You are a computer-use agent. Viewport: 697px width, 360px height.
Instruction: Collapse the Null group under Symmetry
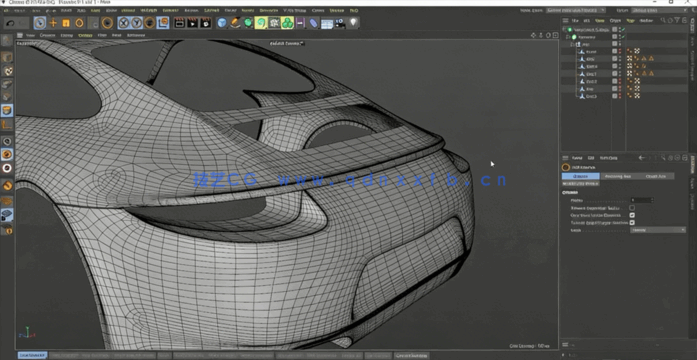point(573,44)
